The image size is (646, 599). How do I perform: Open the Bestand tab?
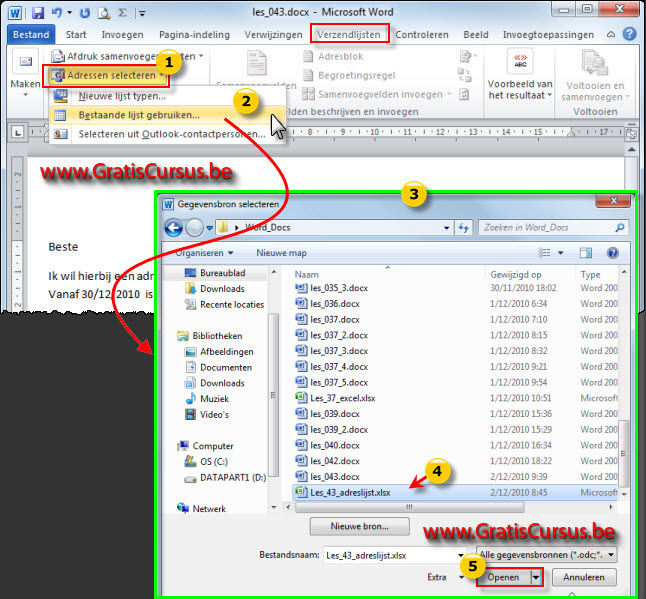(31, 35)
